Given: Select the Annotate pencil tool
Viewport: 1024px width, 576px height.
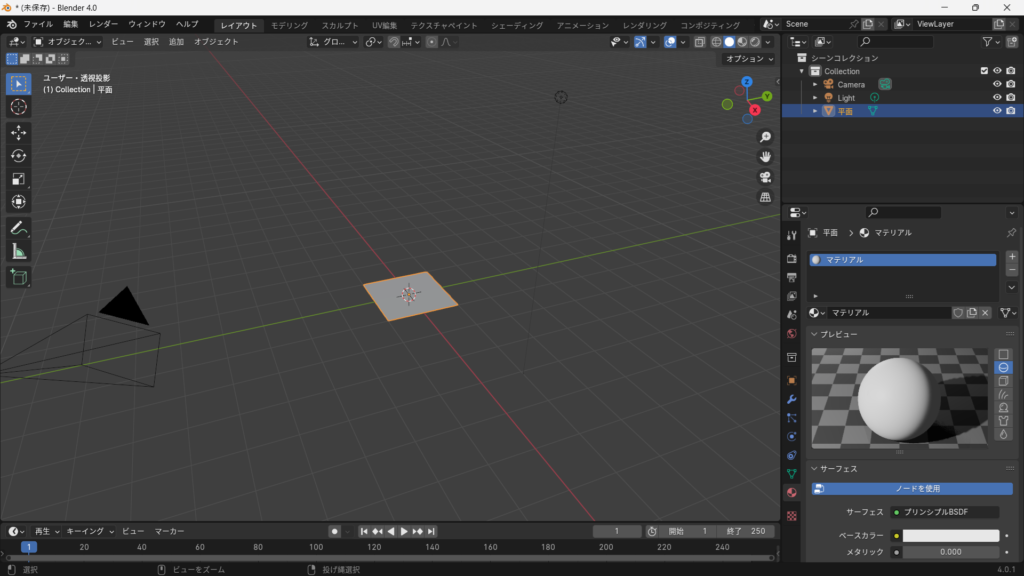Looking at the screenshot, I should 19,228.
